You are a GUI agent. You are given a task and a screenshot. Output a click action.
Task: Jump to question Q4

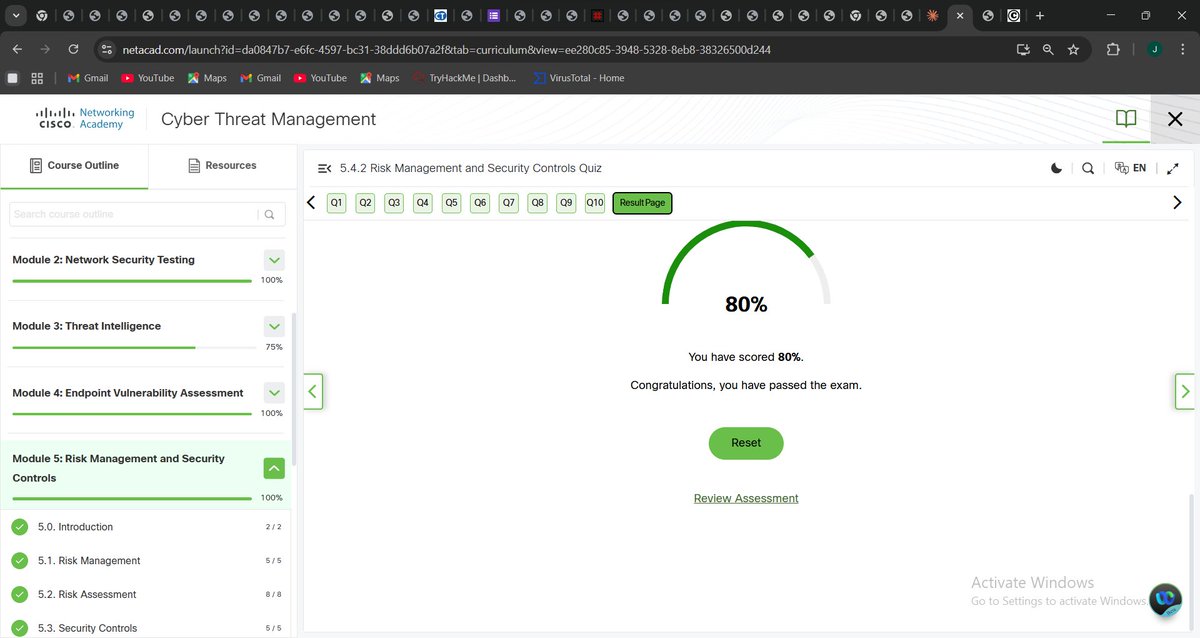[x=423, y=203]
